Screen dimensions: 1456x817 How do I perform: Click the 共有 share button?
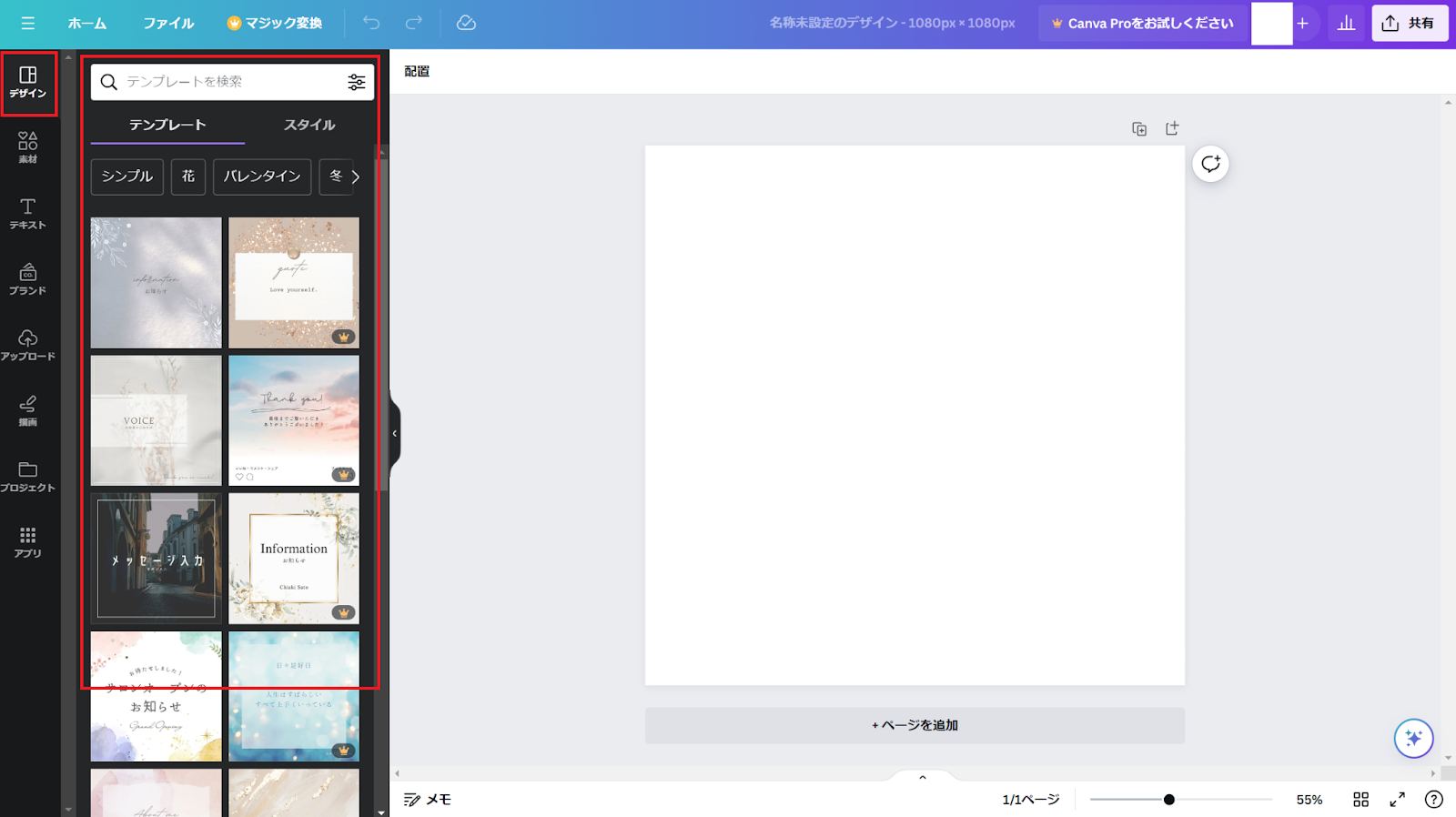pyautogui.click(x=1410, y=24)
